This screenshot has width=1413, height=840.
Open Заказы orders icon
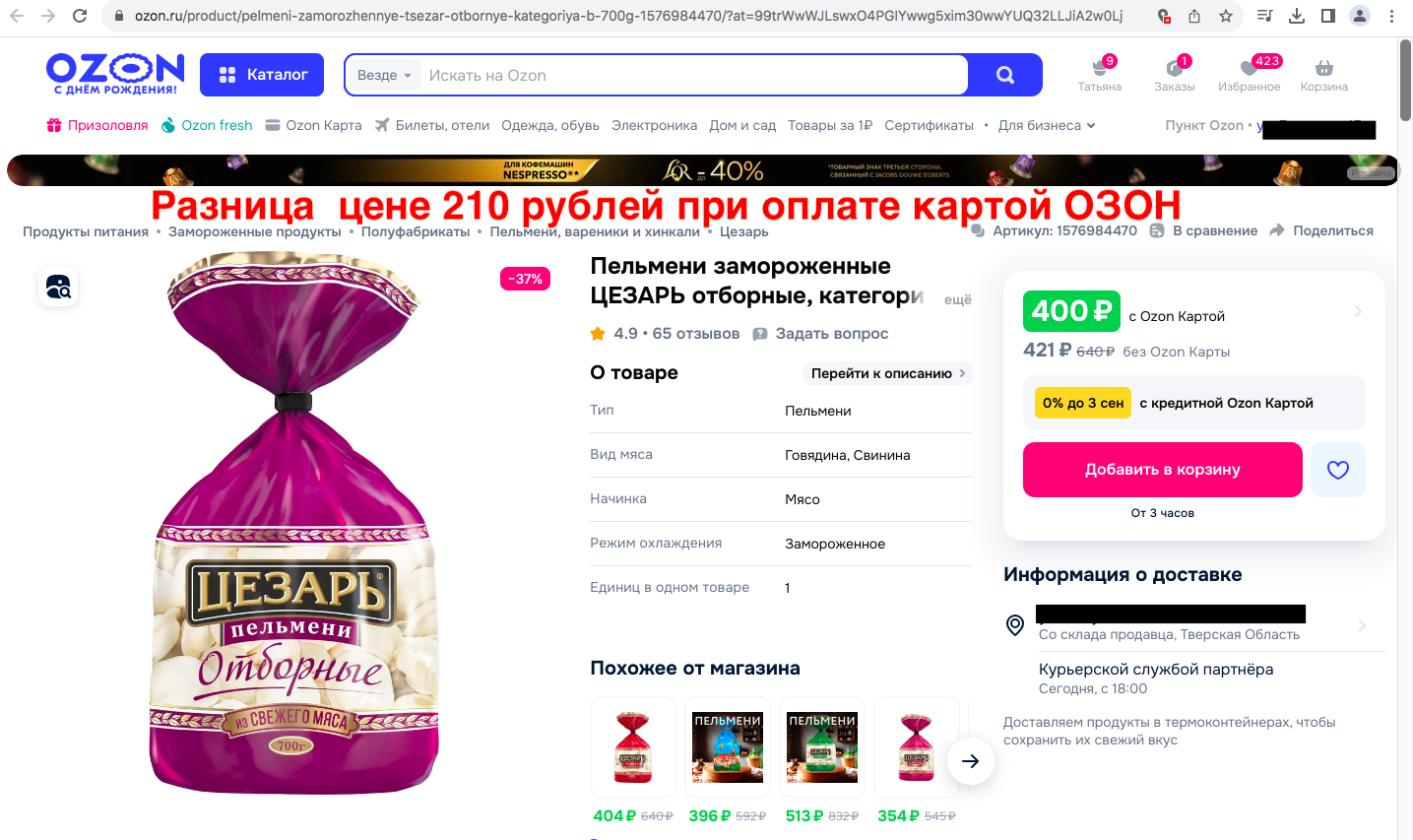pyautogui.click(x=1174, y=68)
